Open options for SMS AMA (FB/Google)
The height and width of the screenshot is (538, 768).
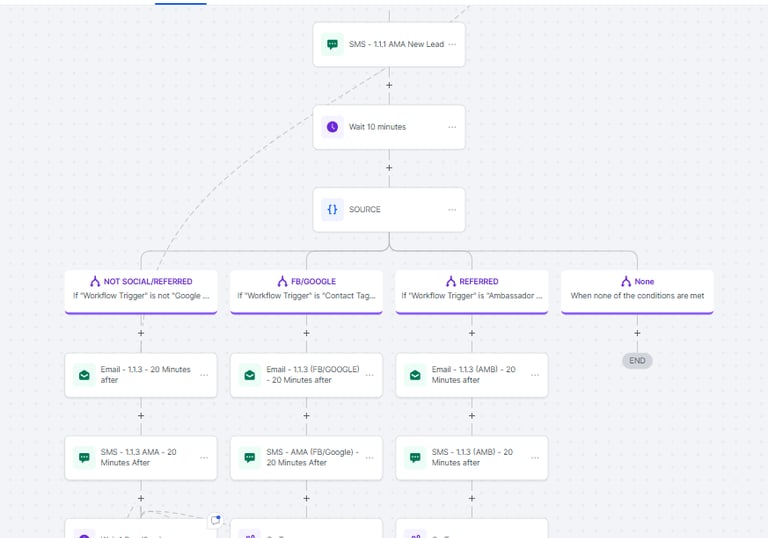[x=369, y=458]
